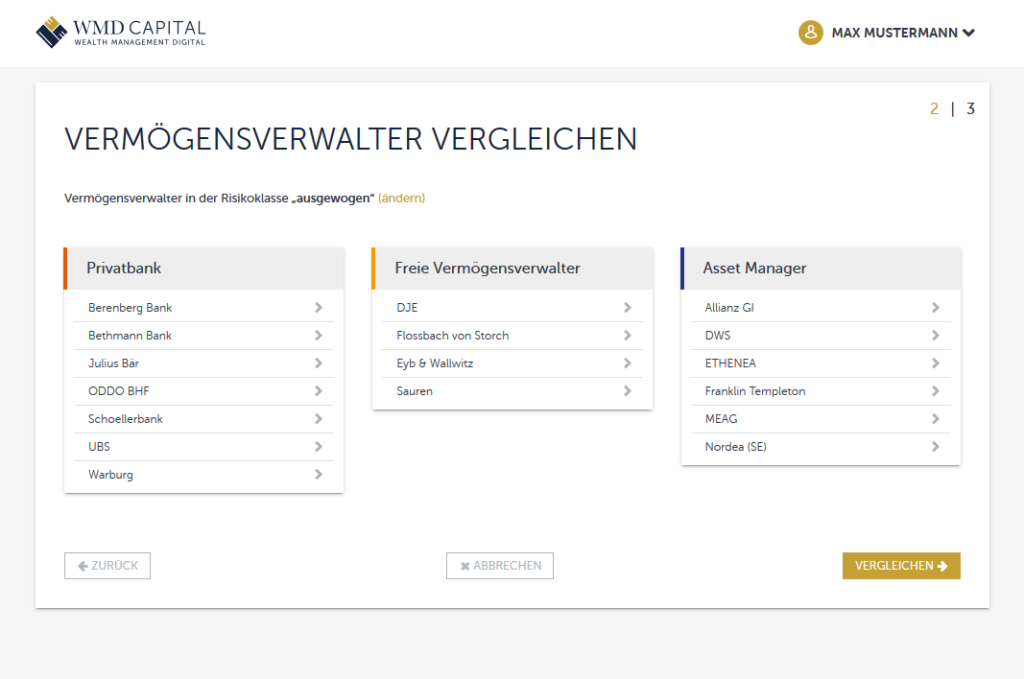The image size is (1024, 679).
Task: Click the Abbrechen cancel button
Action: click(500, 565)
